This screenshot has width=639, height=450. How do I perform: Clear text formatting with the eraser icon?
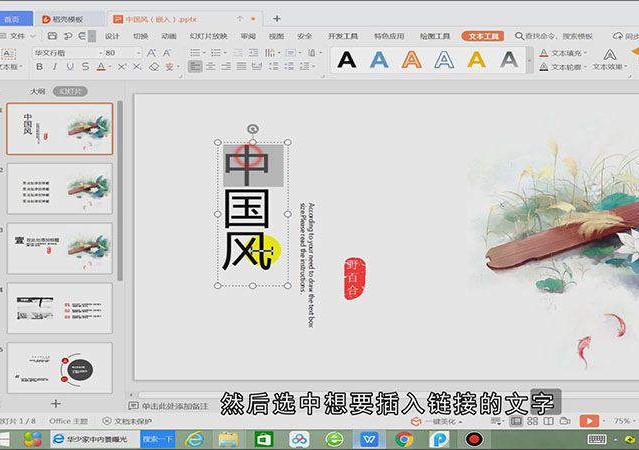pos(154,66)
